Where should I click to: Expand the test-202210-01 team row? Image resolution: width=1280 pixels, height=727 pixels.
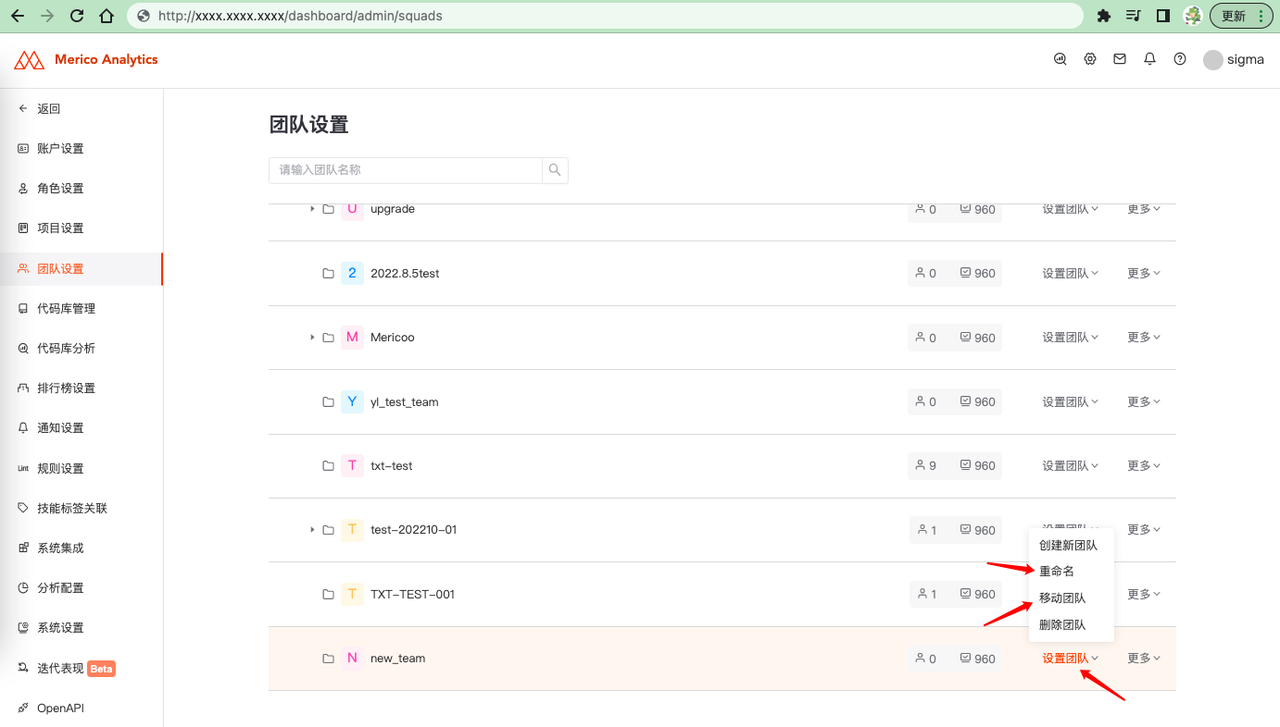point(312,529)
